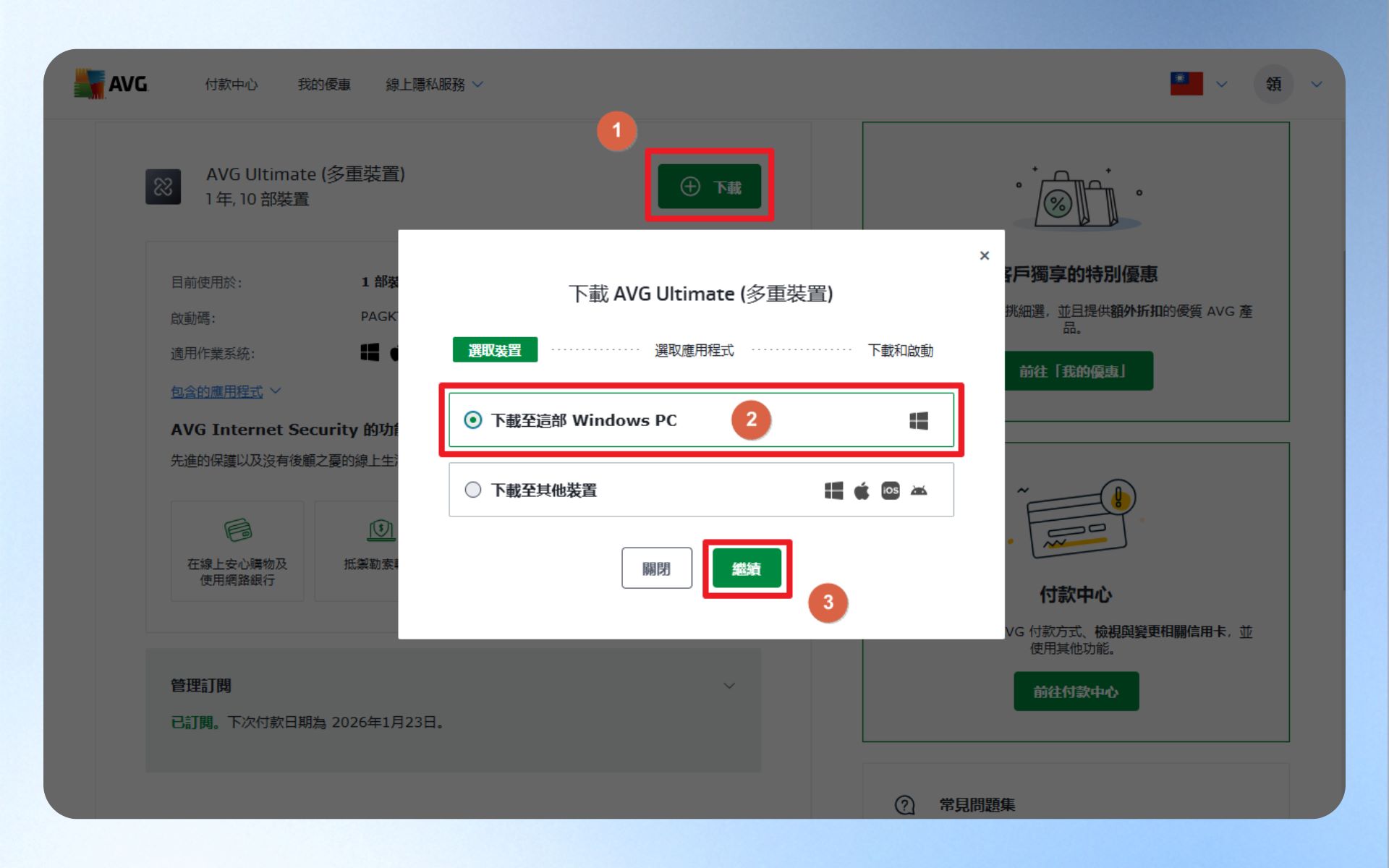Open the 付款中心 menu item
Viewport: 1389px width, 868px height.
coord(231,85)
